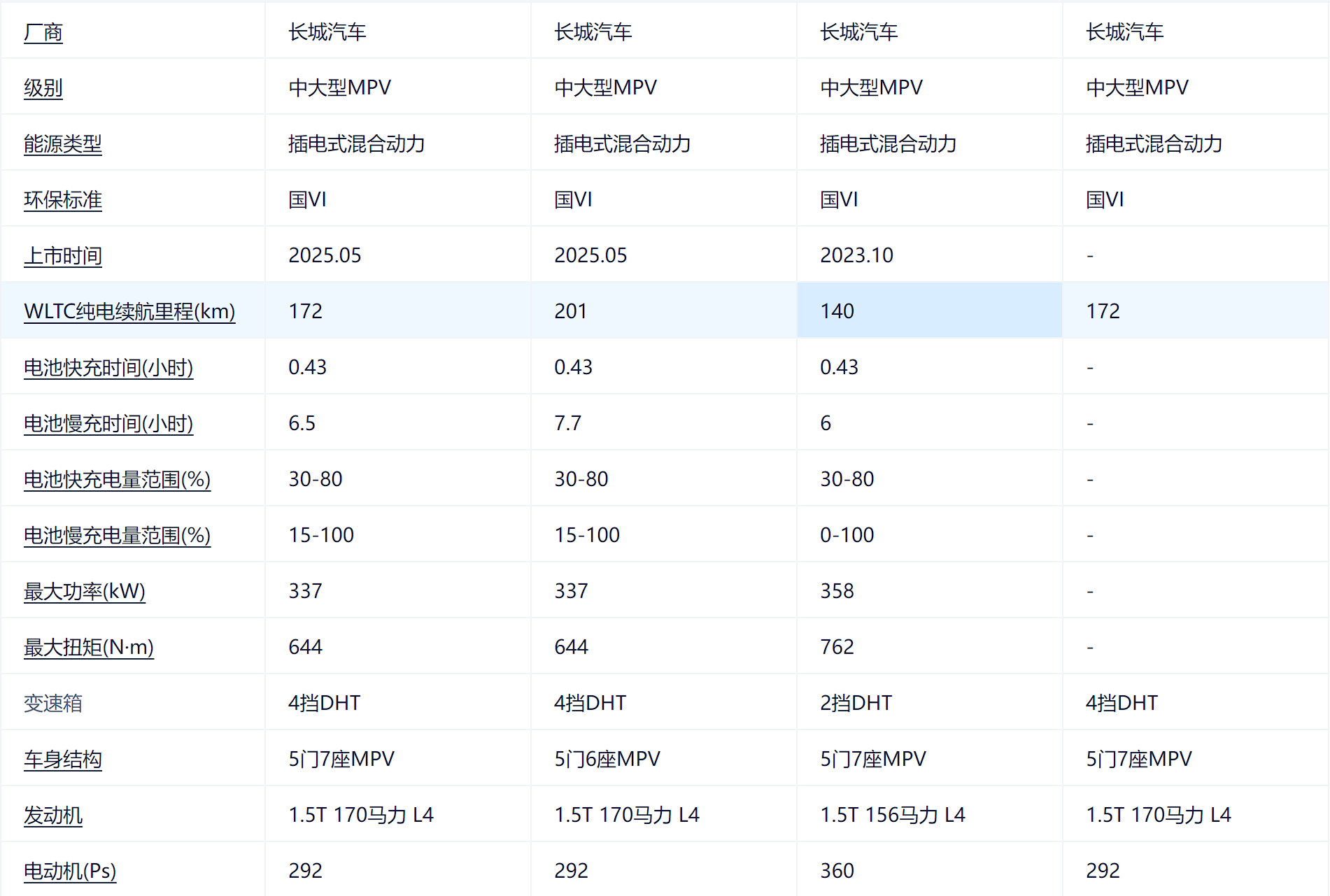This screenshot has width=1330, height=896.
Task: Open the 电池快充时间(小时) link
Action: click(108, 368)
